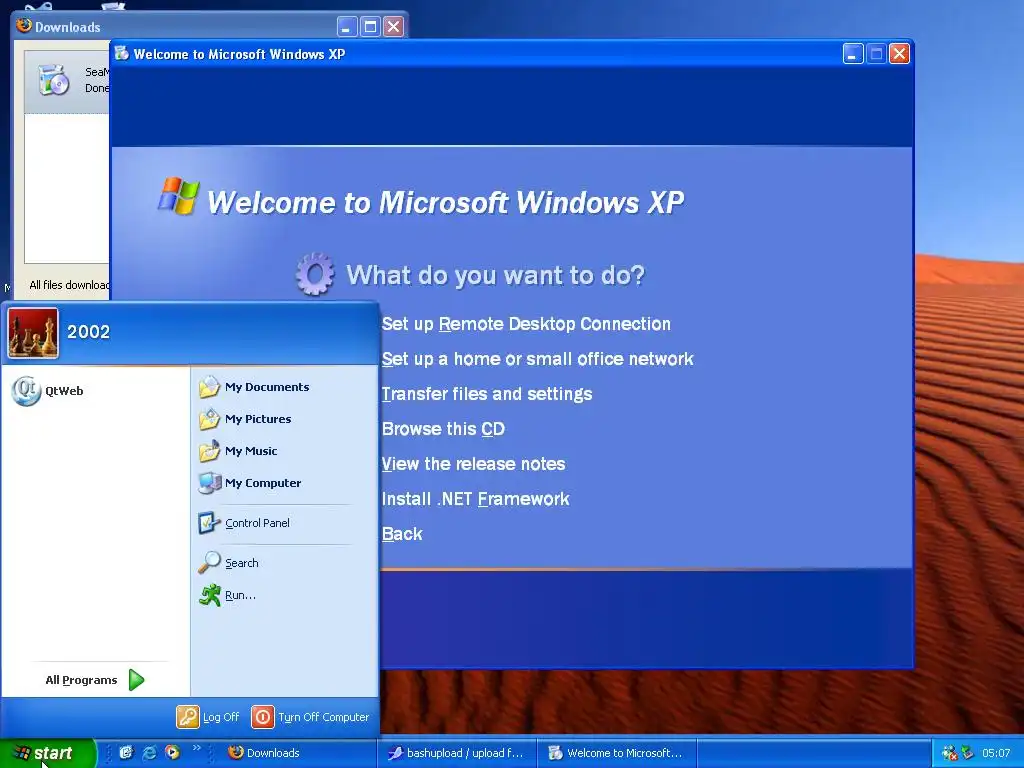The image size is (1024, 768).
Task: Click Turn Off Computer text label
Action: 323,717
